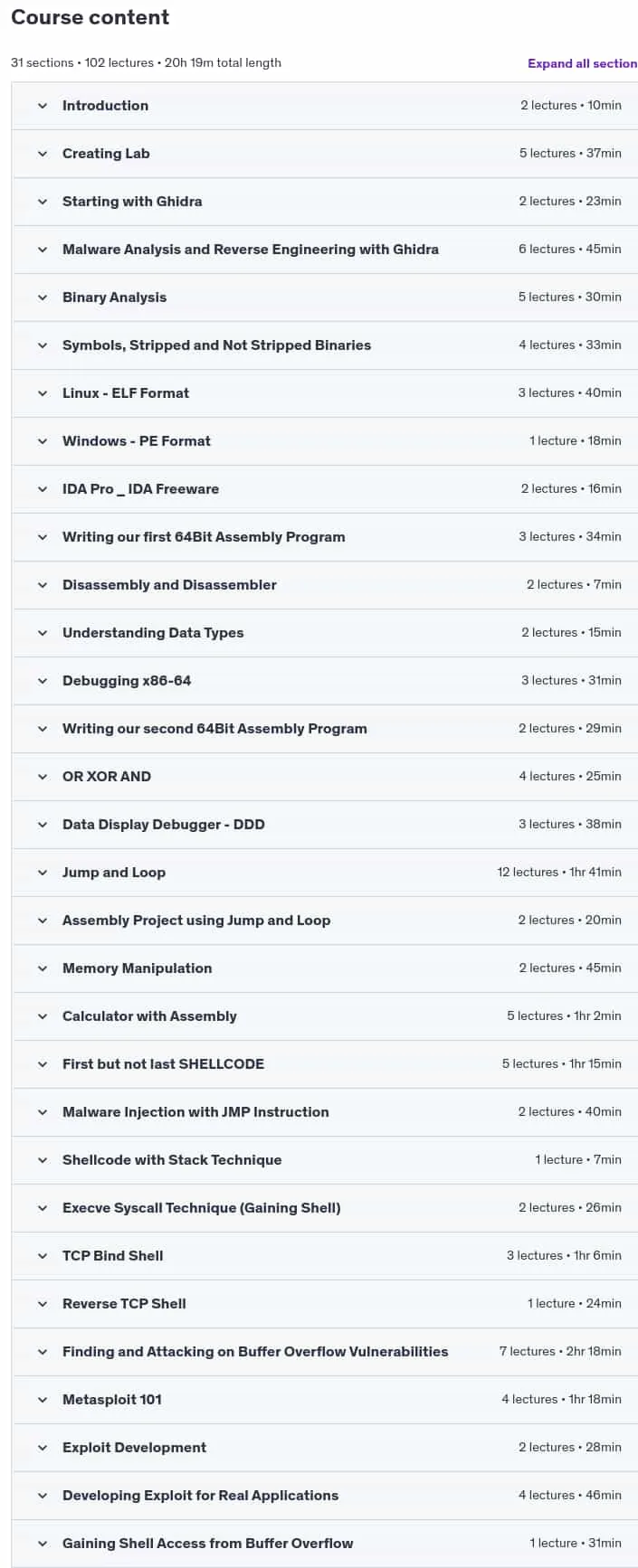Click the chevron next to OR XOR AND
This screenshot has width=638, height=1568.
pos(43,777)
